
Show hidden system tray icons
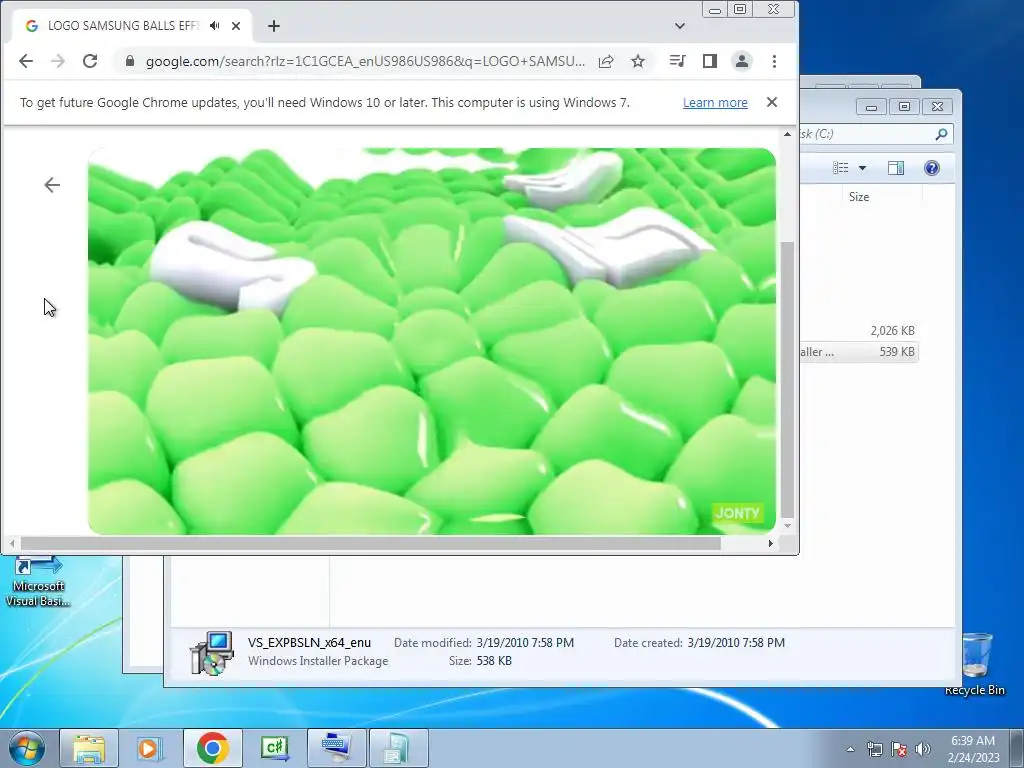coord(850,749)
